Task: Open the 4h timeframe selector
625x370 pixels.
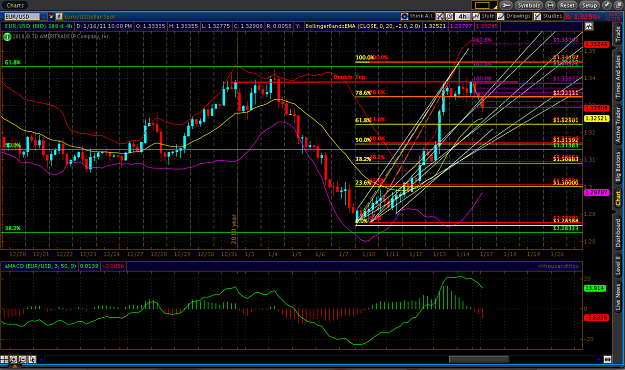Action: [462, 16]
